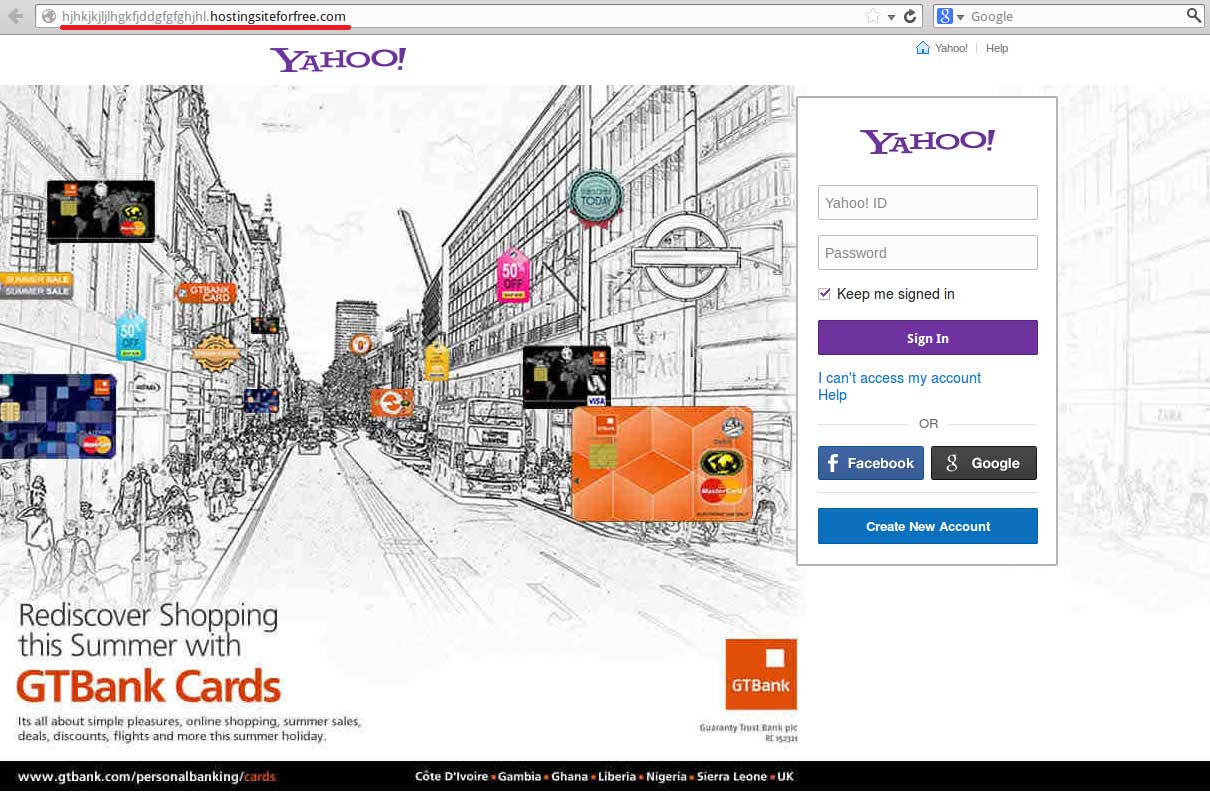Open the Google search engine selector

950,16
